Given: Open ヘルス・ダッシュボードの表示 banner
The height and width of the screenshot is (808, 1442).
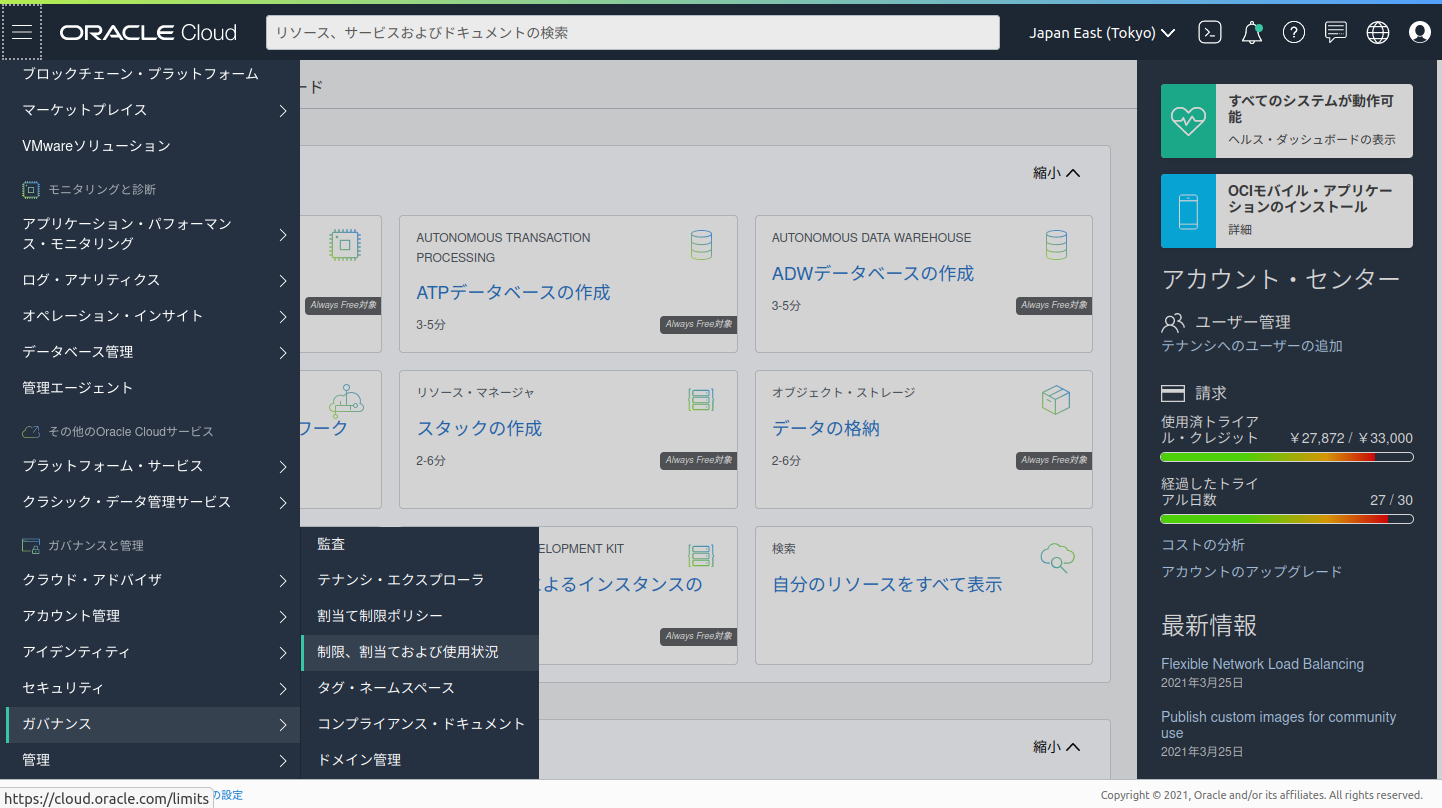Looking at the screenshot, I should pyautogui.click(x=1287, y=121).
